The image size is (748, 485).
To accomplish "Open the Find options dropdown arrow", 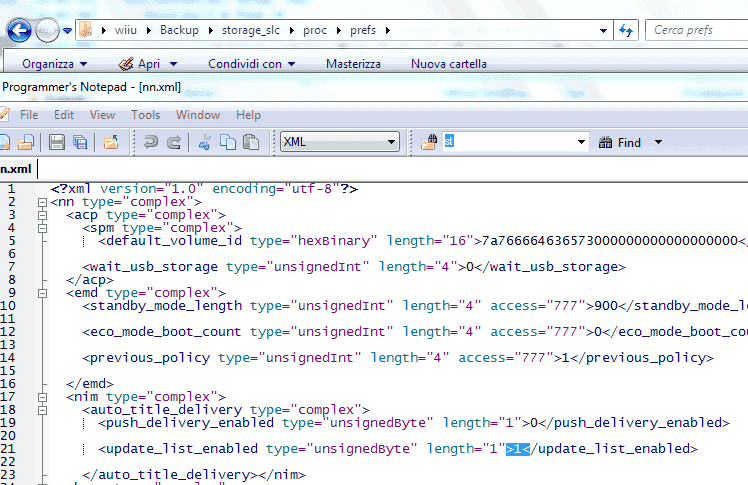I will pyautogui.click(x=658, y=142).
